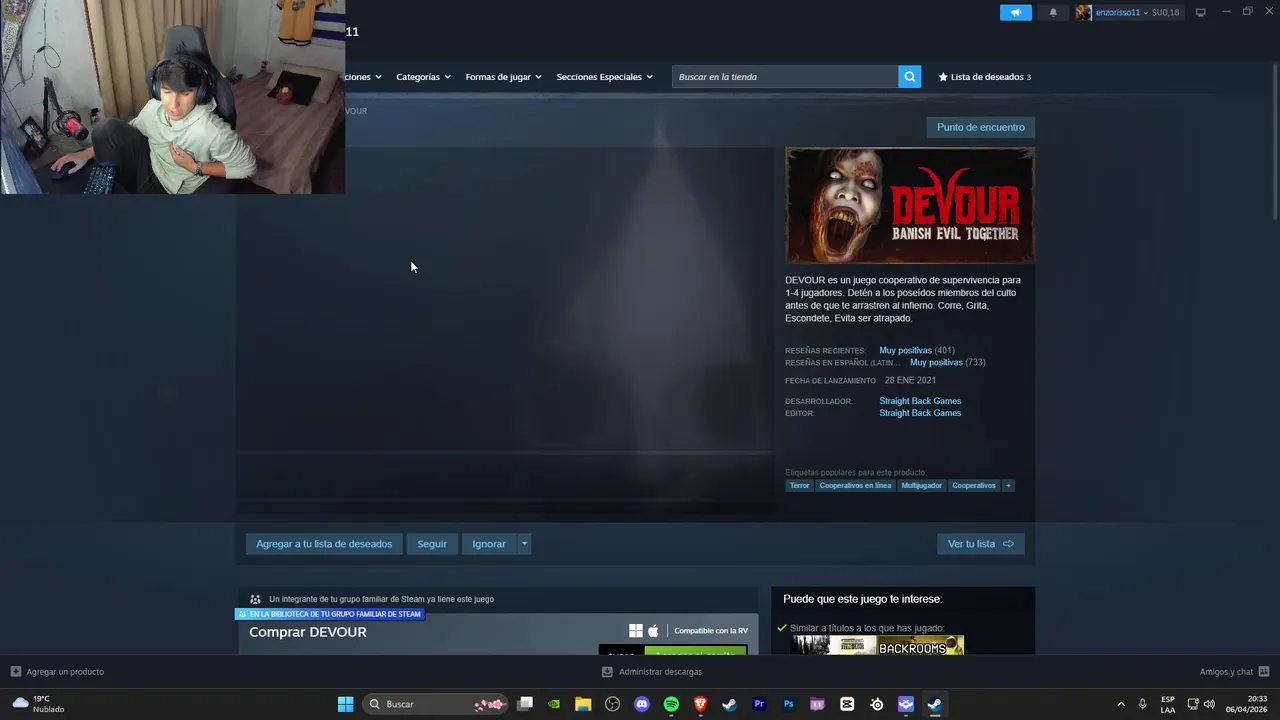
Task: Open OBS Studio from taskbar
Action: tap(613, 704)
